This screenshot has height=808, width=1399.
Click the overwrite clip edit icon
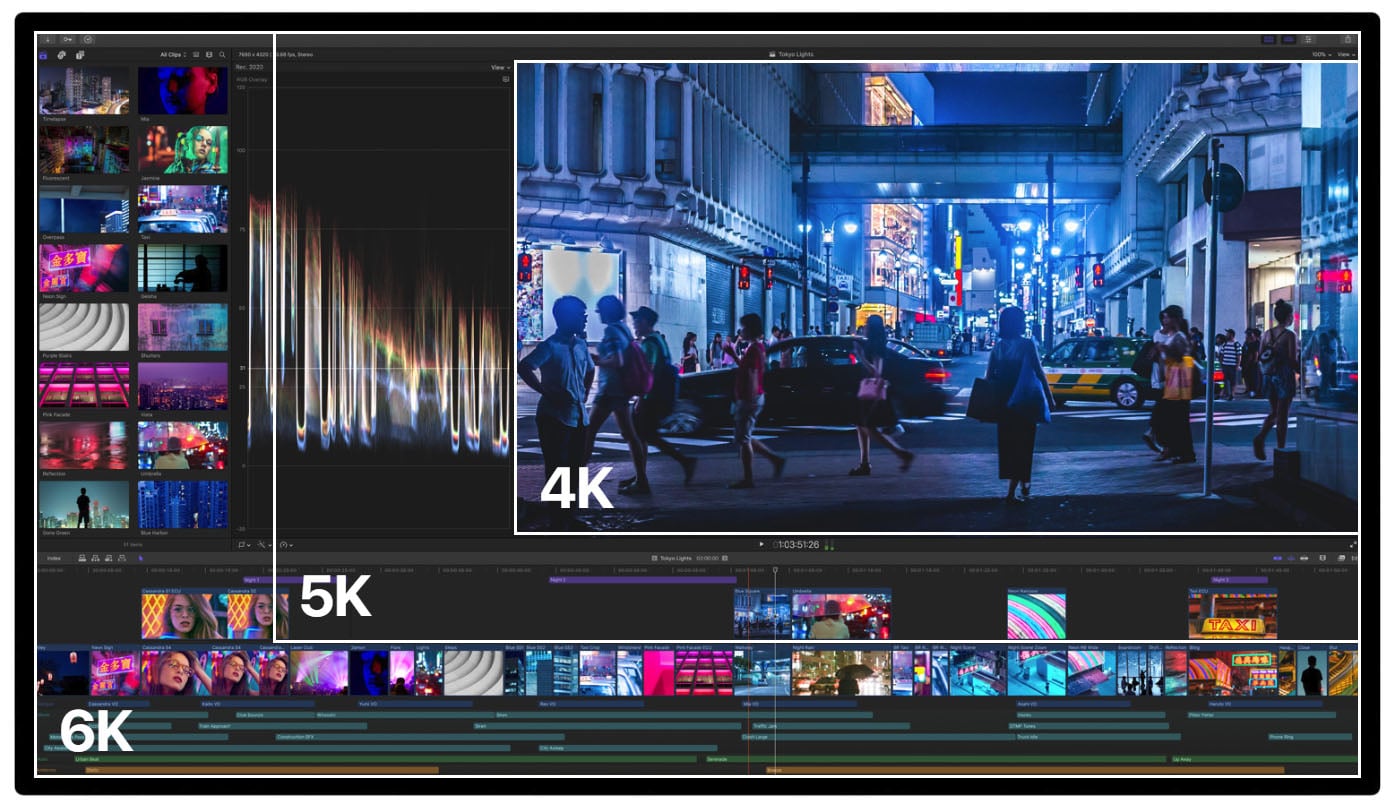122,558
